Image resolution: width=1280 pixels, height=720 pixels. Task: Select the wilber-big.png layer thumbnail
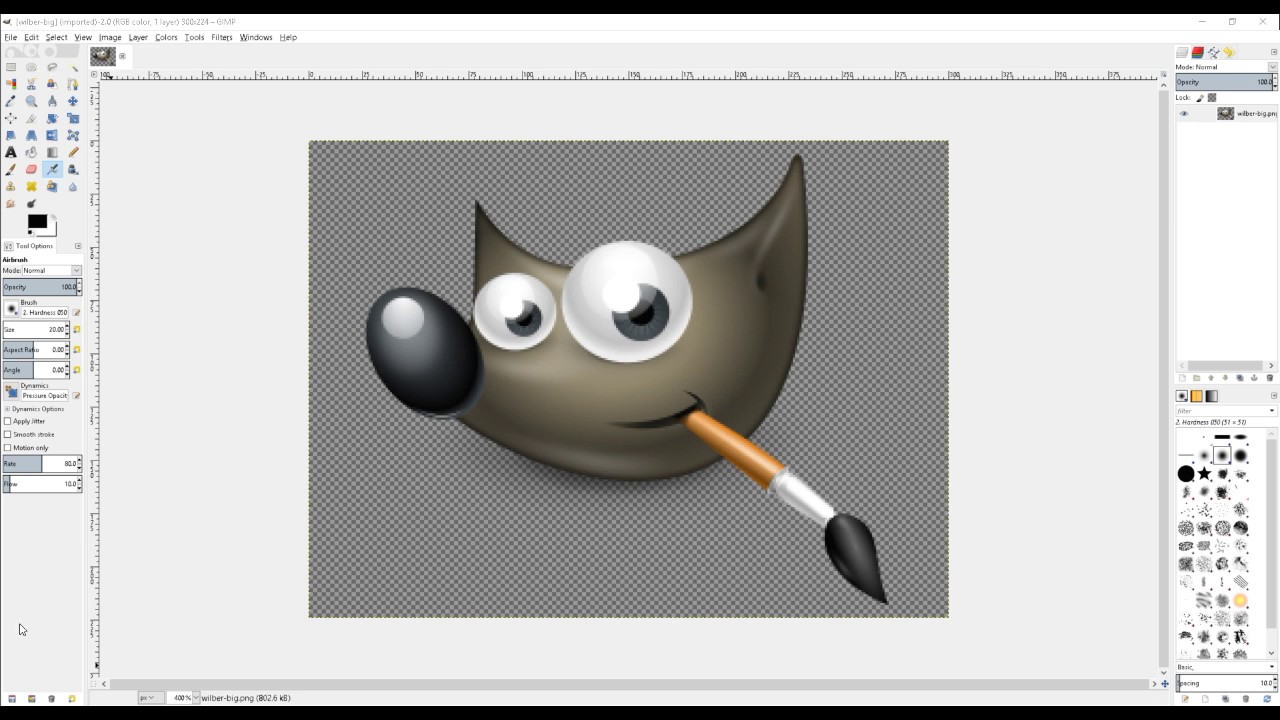pyautogui.click(x=1225, y=114)
